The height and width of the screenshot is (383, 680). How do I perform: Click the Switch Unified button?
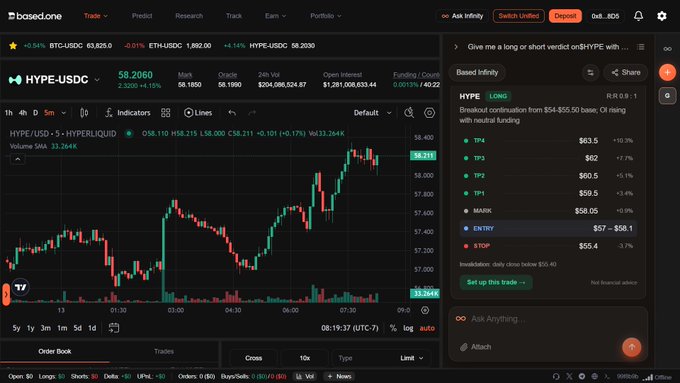tap(519, 16)
